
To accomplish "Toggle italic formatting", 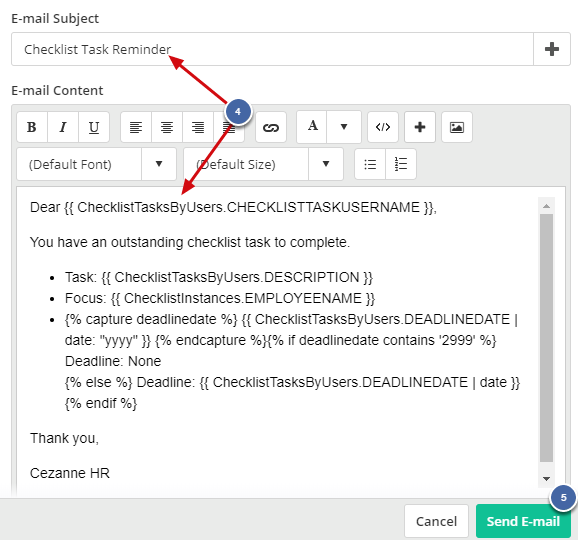I will click(x=63, y=127).
